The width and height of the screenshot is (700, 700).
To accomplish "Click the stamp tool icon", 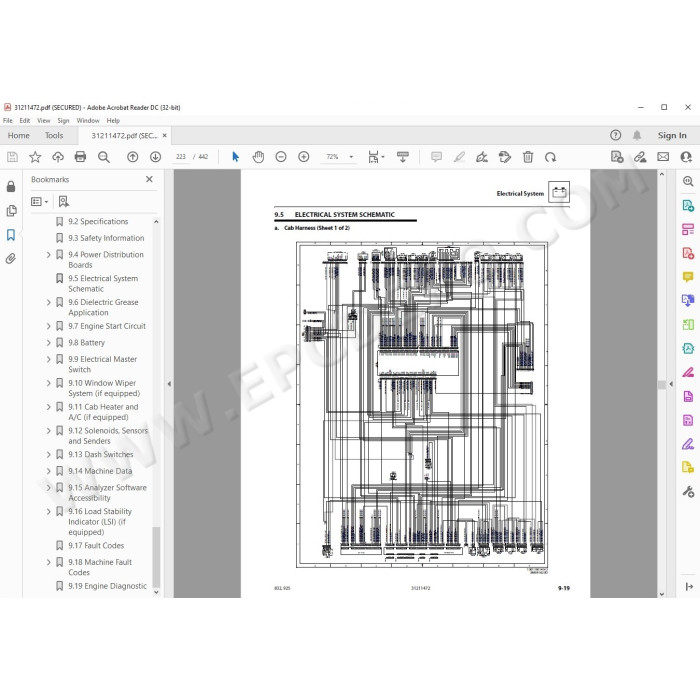I will click(504, 157).
